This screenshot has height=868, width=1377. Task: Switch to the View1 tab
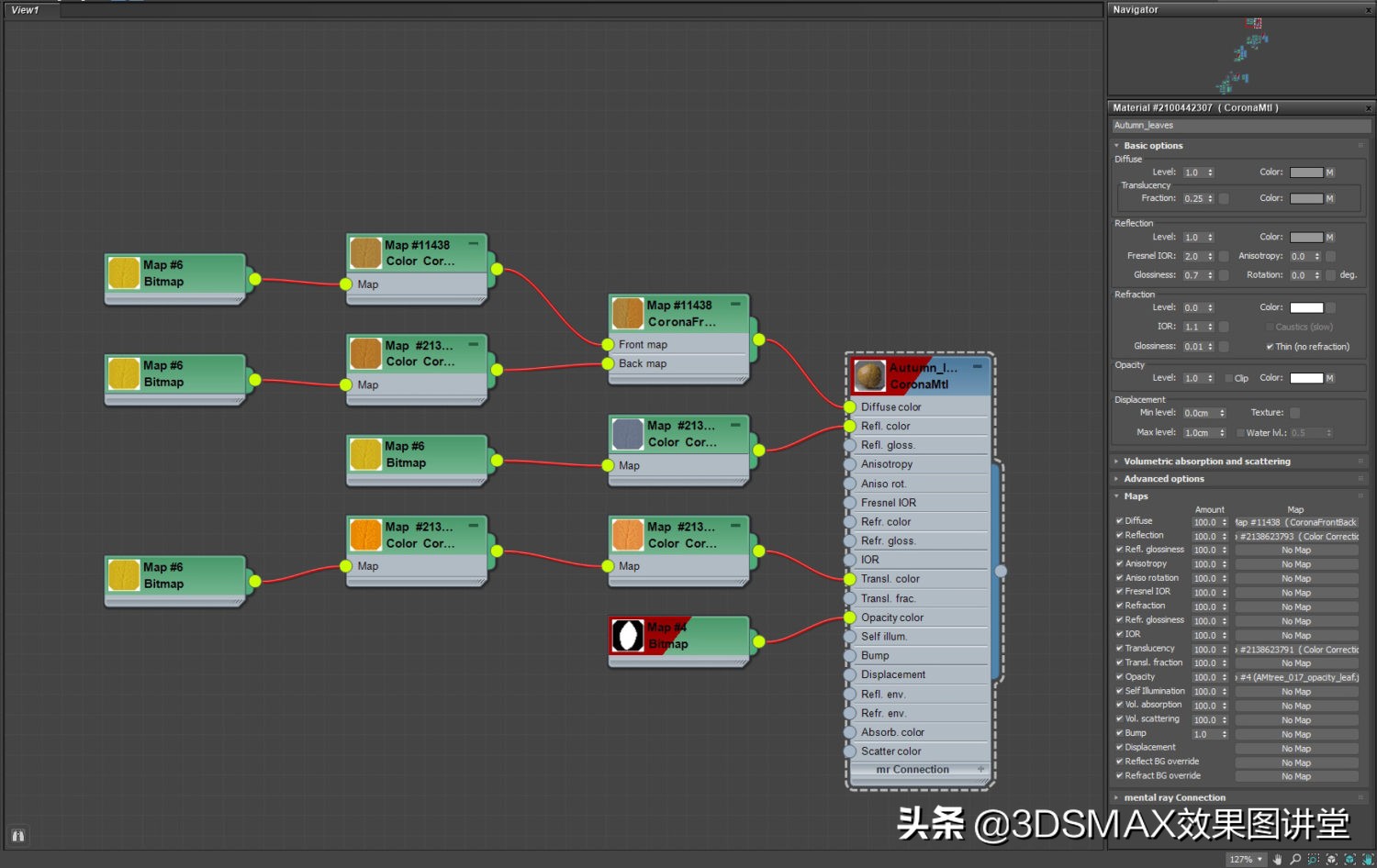26,10
